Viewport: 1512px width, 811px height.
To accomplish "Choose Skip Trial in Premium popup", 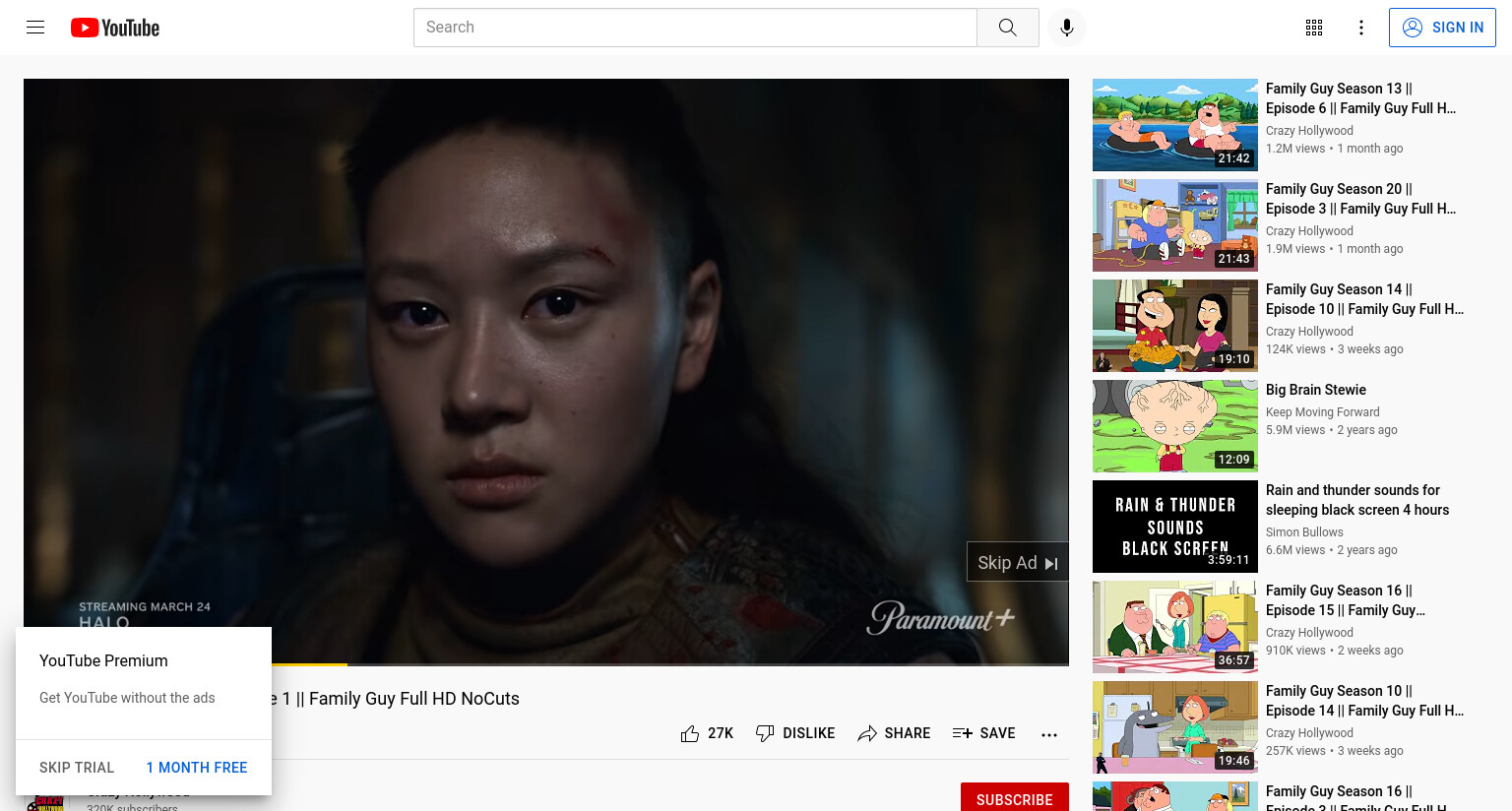I will (x=77, y=768).
